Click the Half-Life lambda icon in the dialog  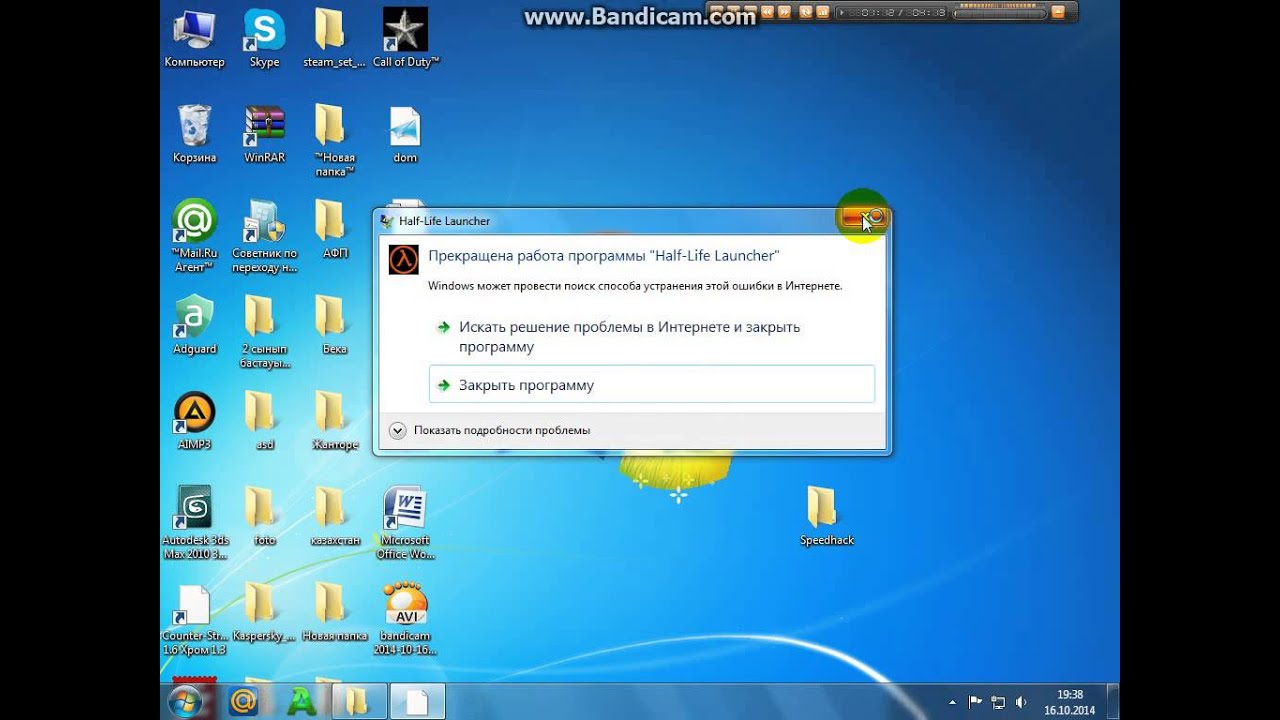(403, 259)
